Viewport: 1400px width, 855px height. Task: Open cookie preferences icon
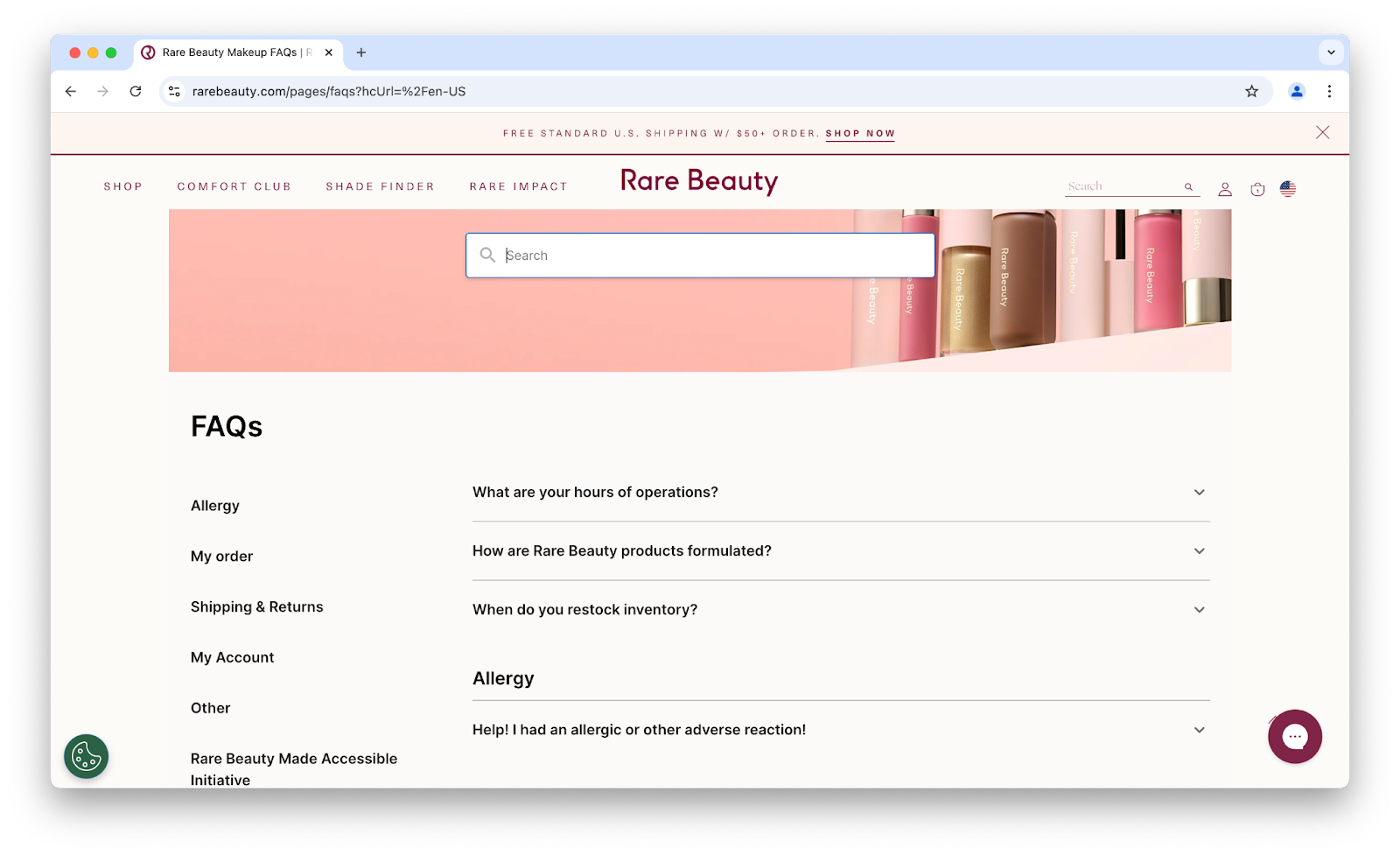tap(86, 757)
